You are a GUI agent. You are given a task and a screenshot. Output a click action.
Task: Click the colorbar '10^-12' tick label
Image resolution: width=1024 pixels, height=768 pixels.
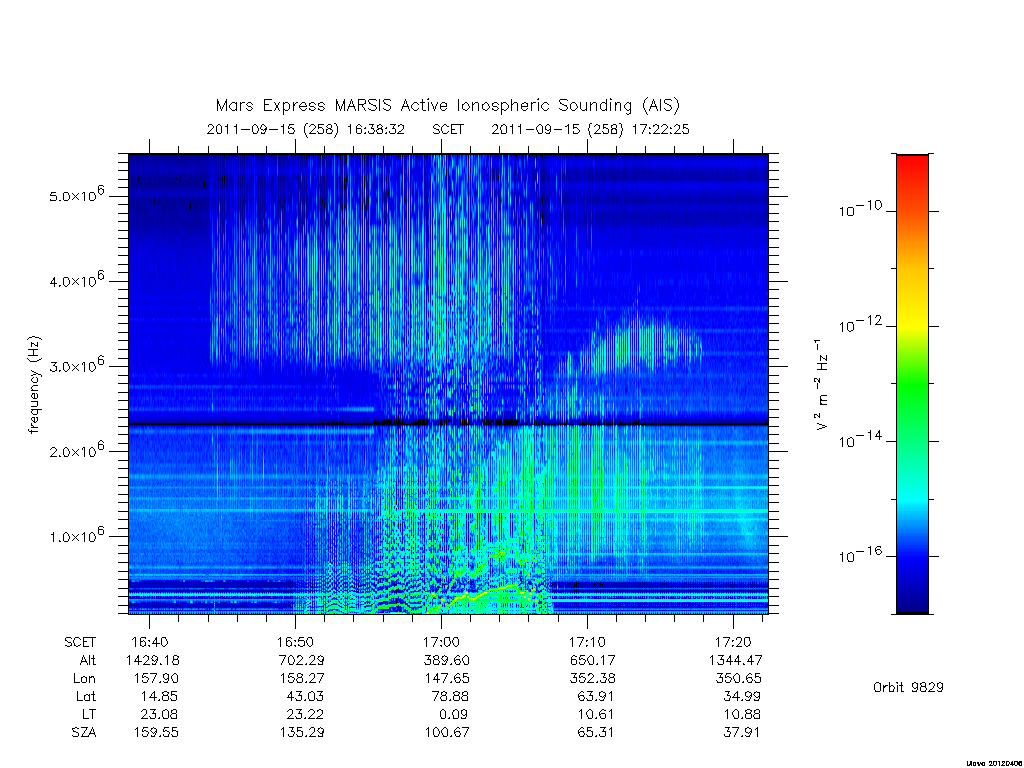pos(860,324)
